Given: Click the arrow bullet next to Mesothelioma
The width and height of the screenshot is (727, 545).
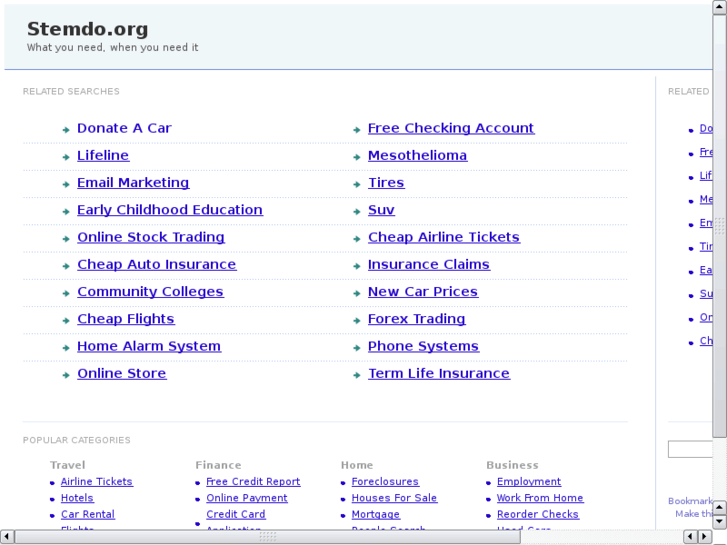Looking at the screenshot, I should pyautogui.click(x=357, y=157).
